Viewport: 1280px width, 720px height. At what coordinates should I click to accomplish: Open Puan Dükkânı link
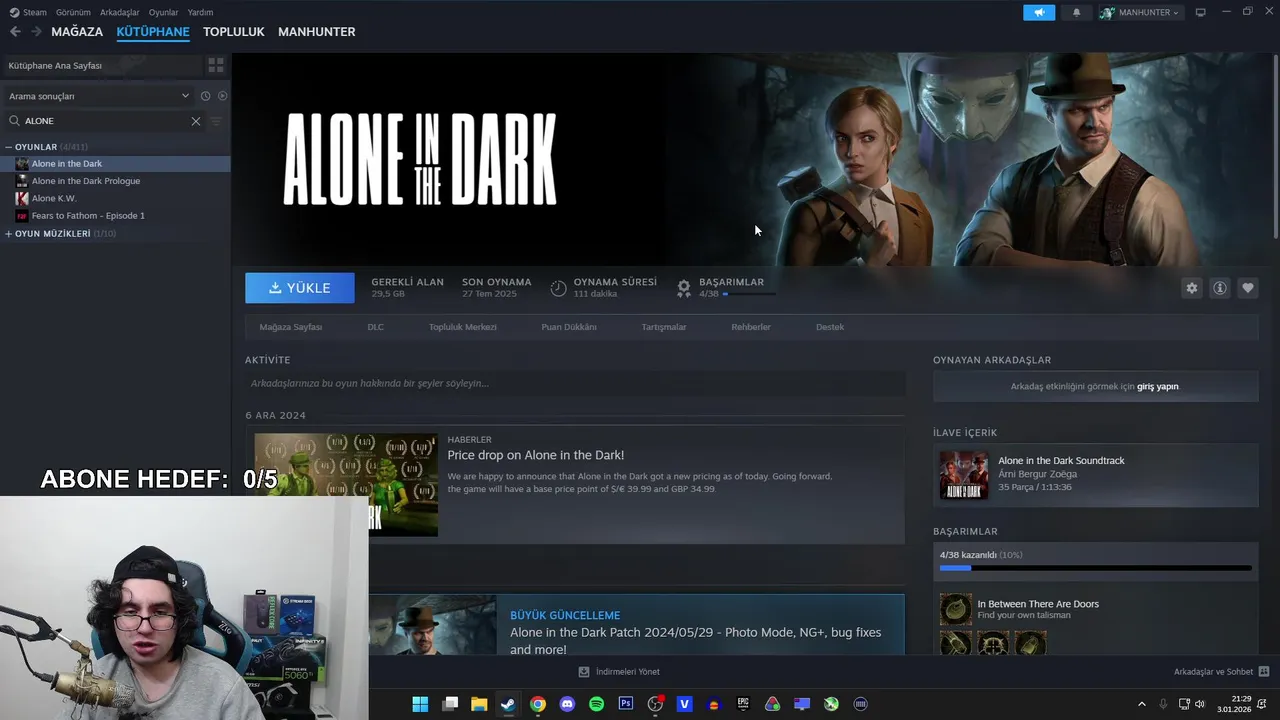point(569,327)
